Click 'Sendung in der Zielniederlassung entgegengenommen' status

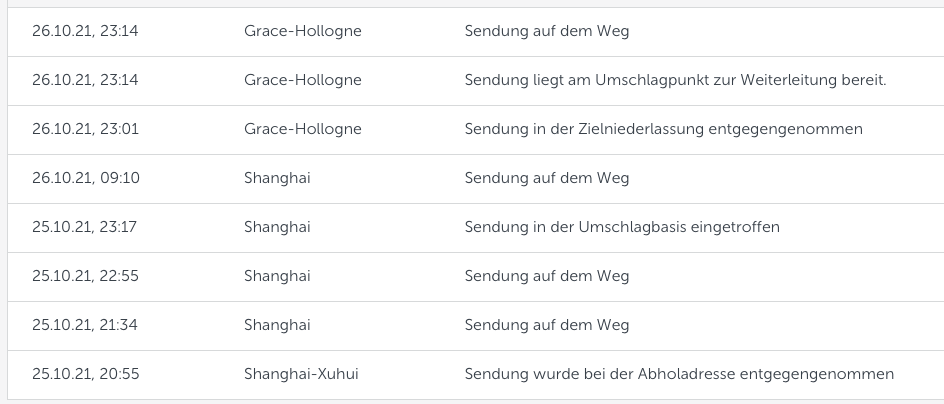point(663,129)
